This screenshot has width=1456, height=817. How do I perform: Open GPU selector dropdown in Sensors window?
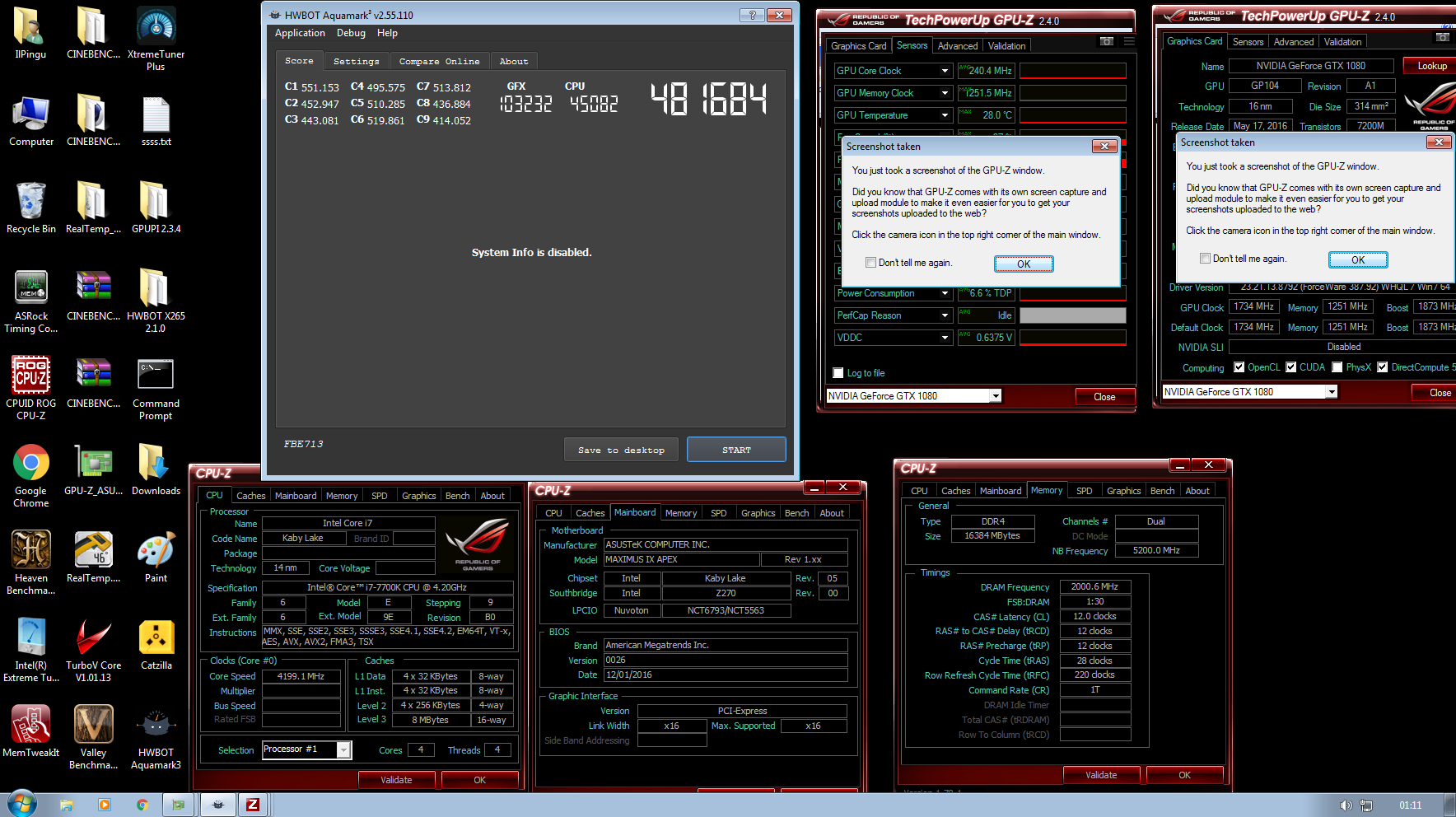pos(996,396)
